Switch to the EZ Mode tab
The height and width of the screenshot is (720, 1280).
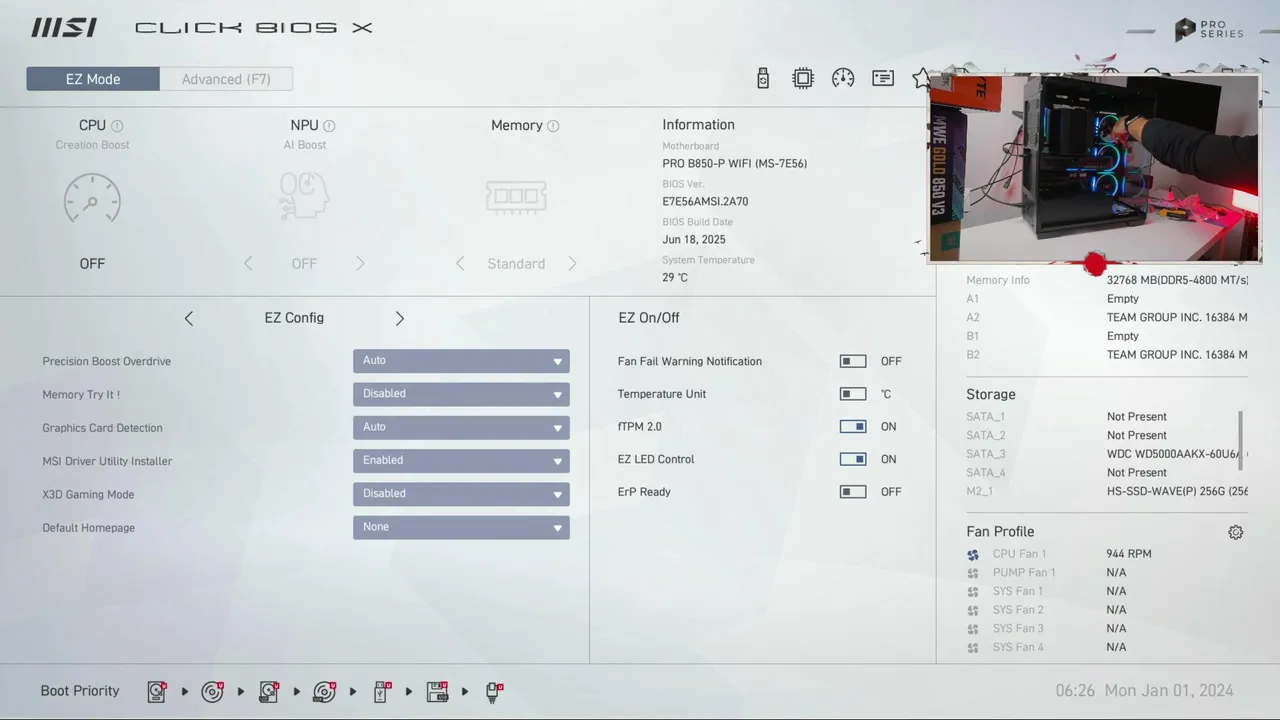93,79
